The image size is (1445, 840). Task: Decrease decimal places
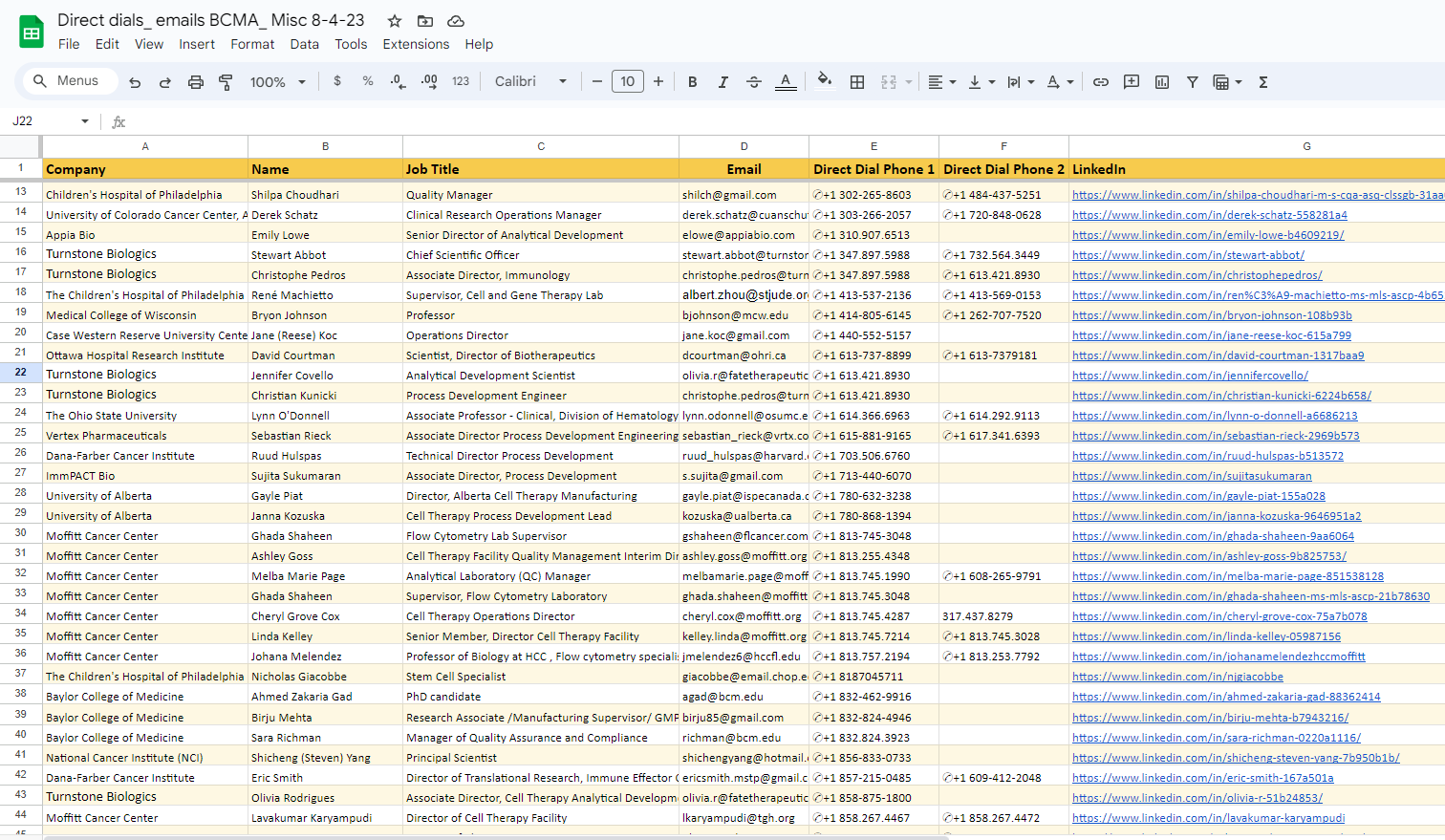[x=399, y=81]
